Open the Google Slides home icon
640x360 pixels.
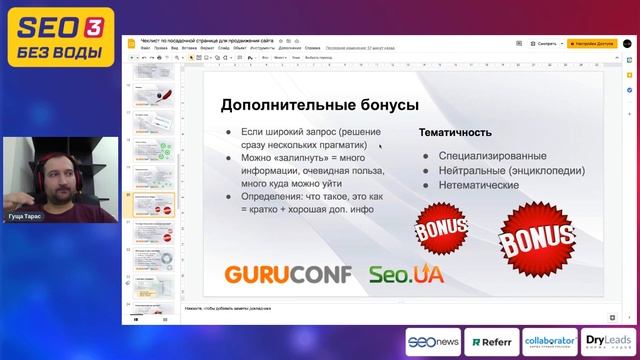pos(131,44)
